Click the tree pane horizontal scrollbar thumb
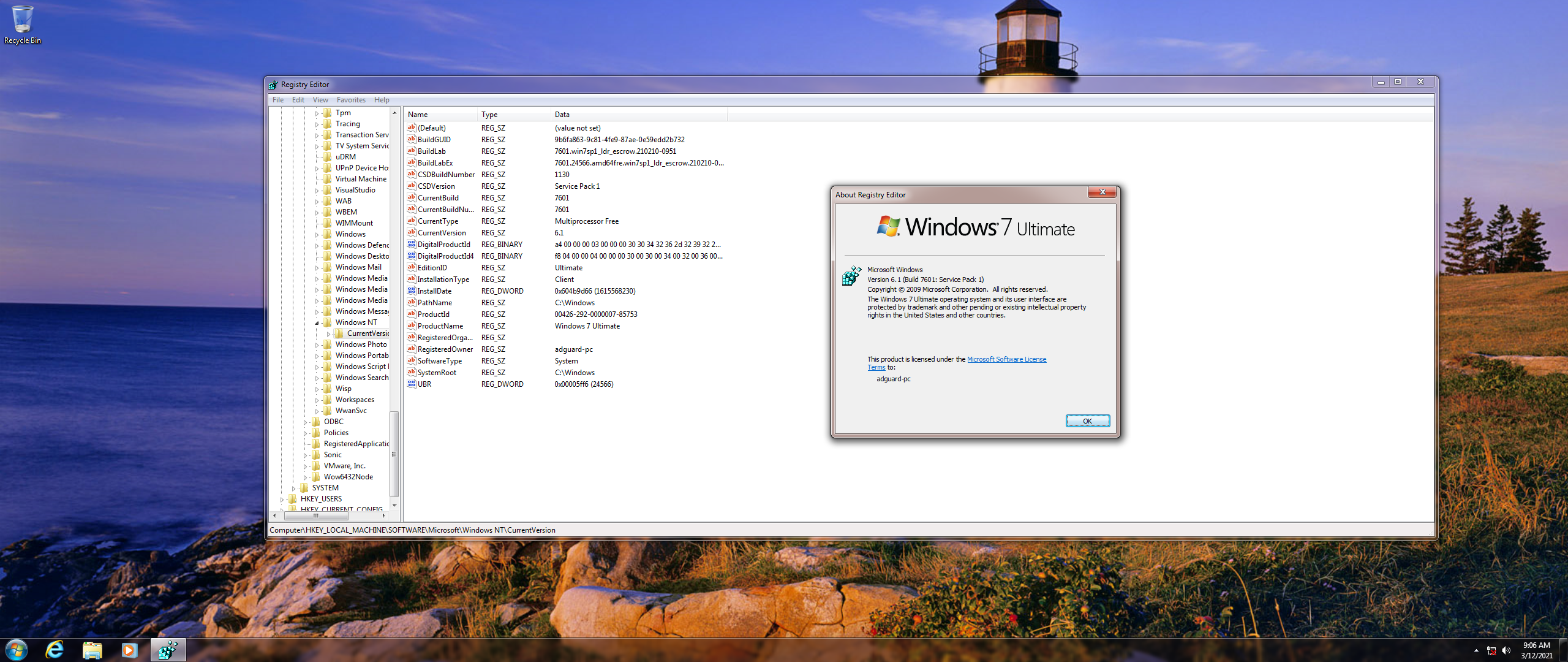1568x662 pixels. click(315, 516)
